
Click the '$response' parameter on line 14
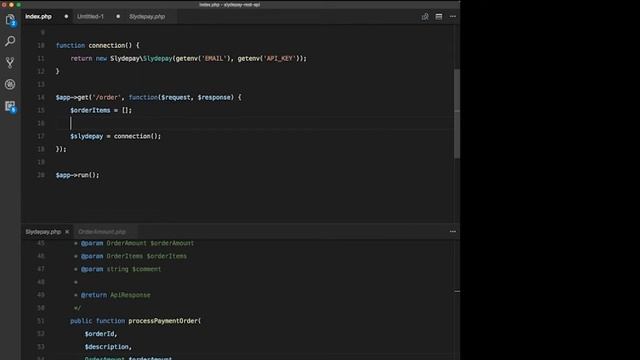[x=214, y=97]
